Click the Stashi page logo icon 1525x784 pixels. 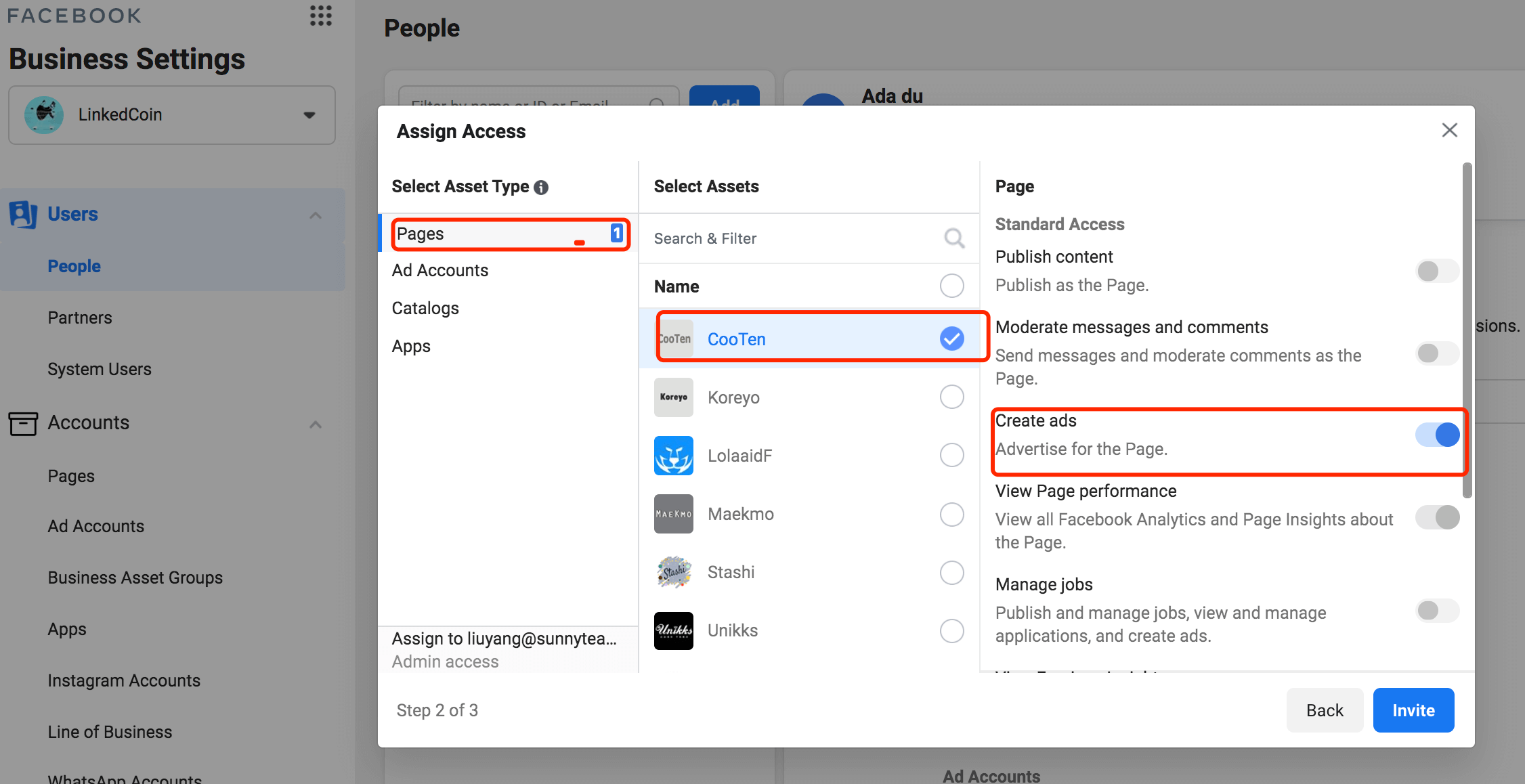pyautogui.click(x=673, y=572)
